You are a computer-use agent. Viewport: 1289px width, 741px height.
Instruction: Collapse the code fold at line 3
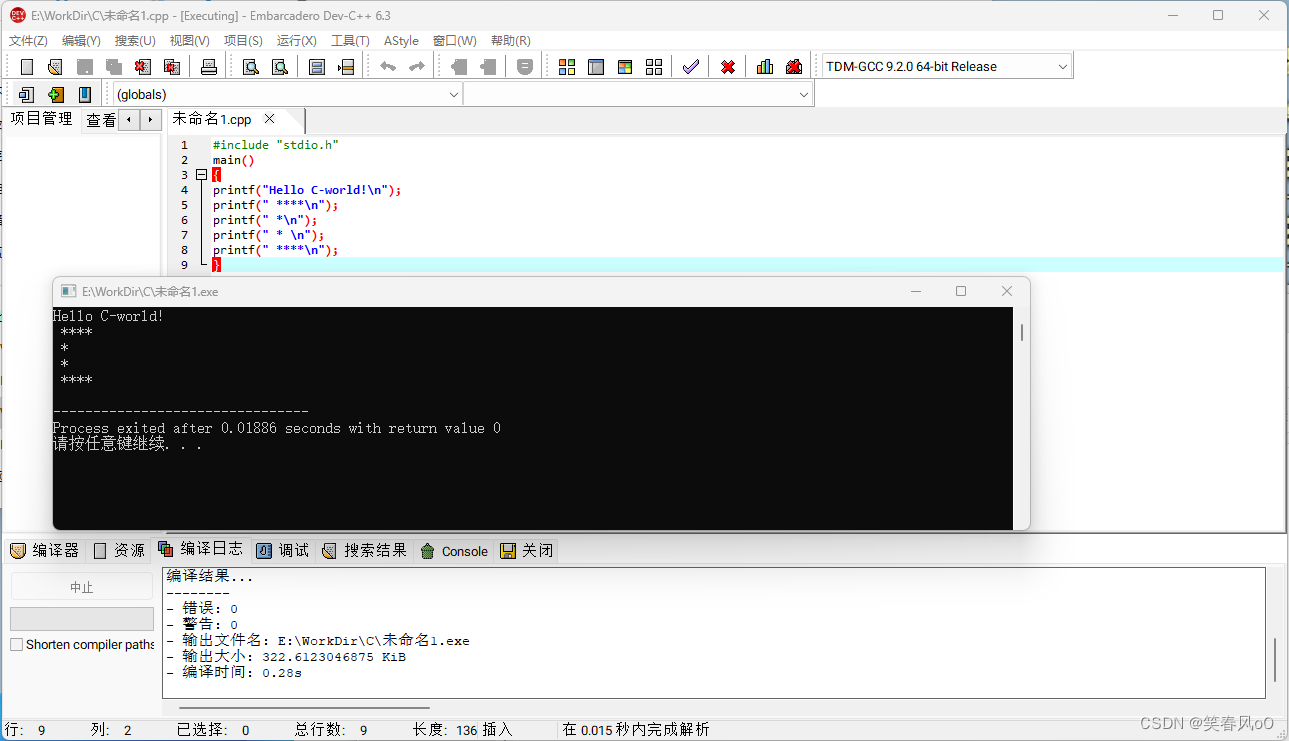pos(202,175)
